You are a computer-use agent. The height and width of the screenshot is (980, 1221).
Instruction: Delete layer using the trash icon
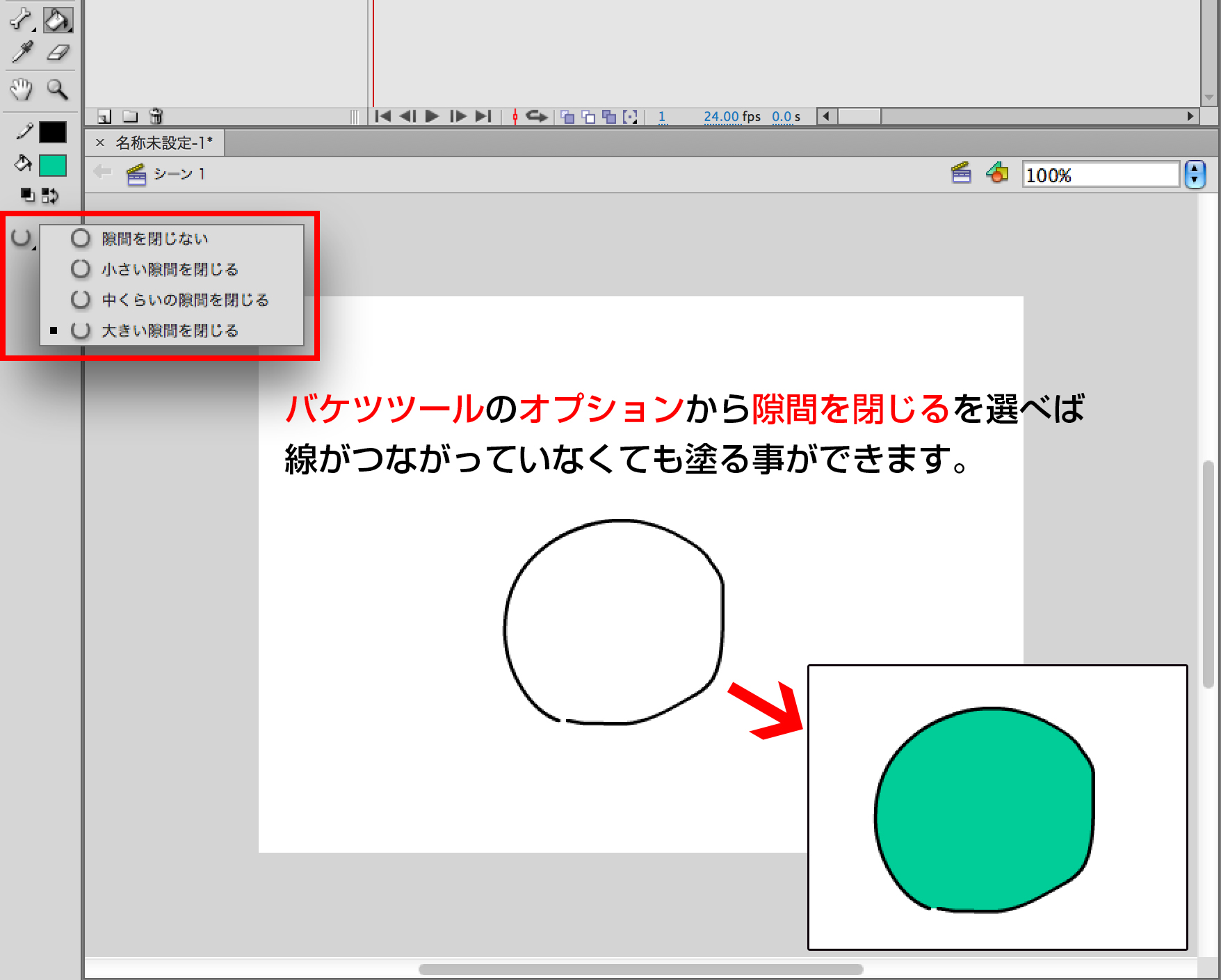(x=156, y=116)
